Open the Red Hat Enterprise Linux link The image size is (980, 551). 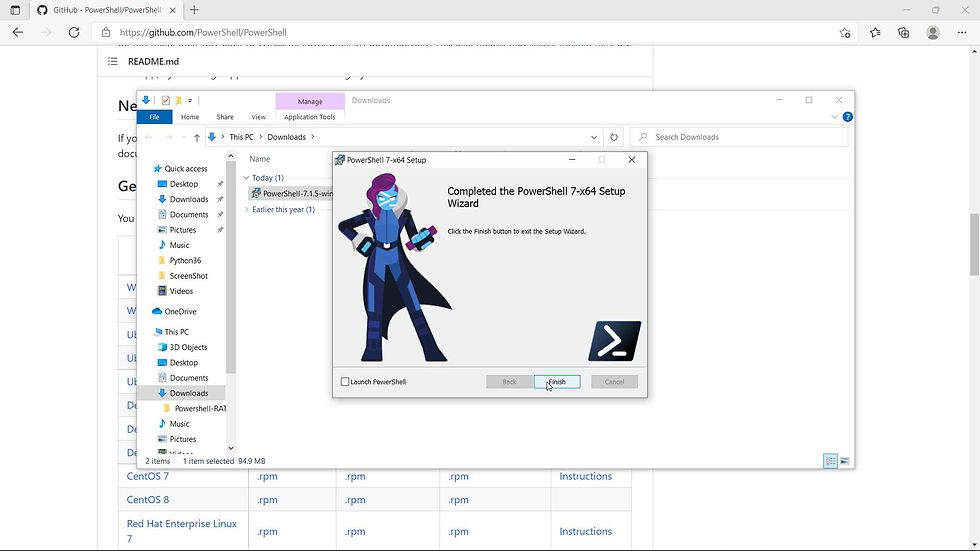coord(181,530)
